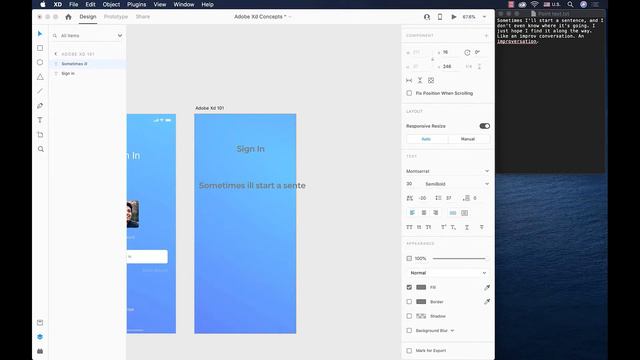Open the document title dropdown arrow
The height and width of the screenshot is (360, 640).
pyautogui.click(x=290, y=17)
